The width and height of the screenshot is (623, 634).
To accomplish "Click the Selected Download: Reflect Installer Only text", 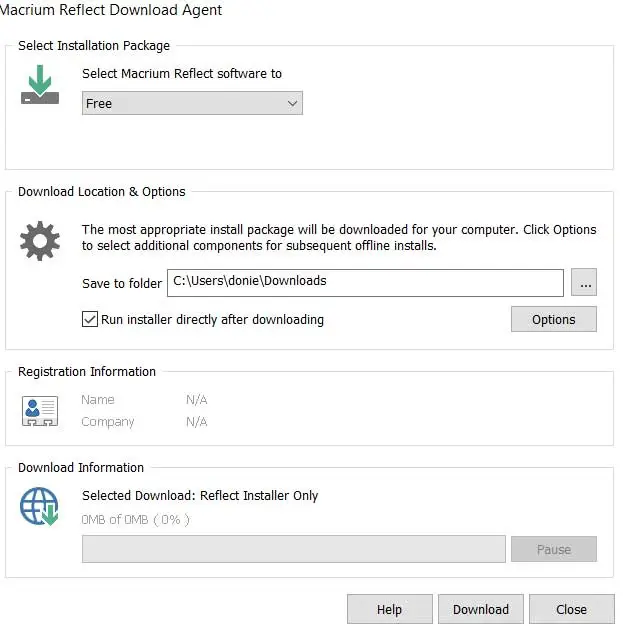I will (200, 495).
